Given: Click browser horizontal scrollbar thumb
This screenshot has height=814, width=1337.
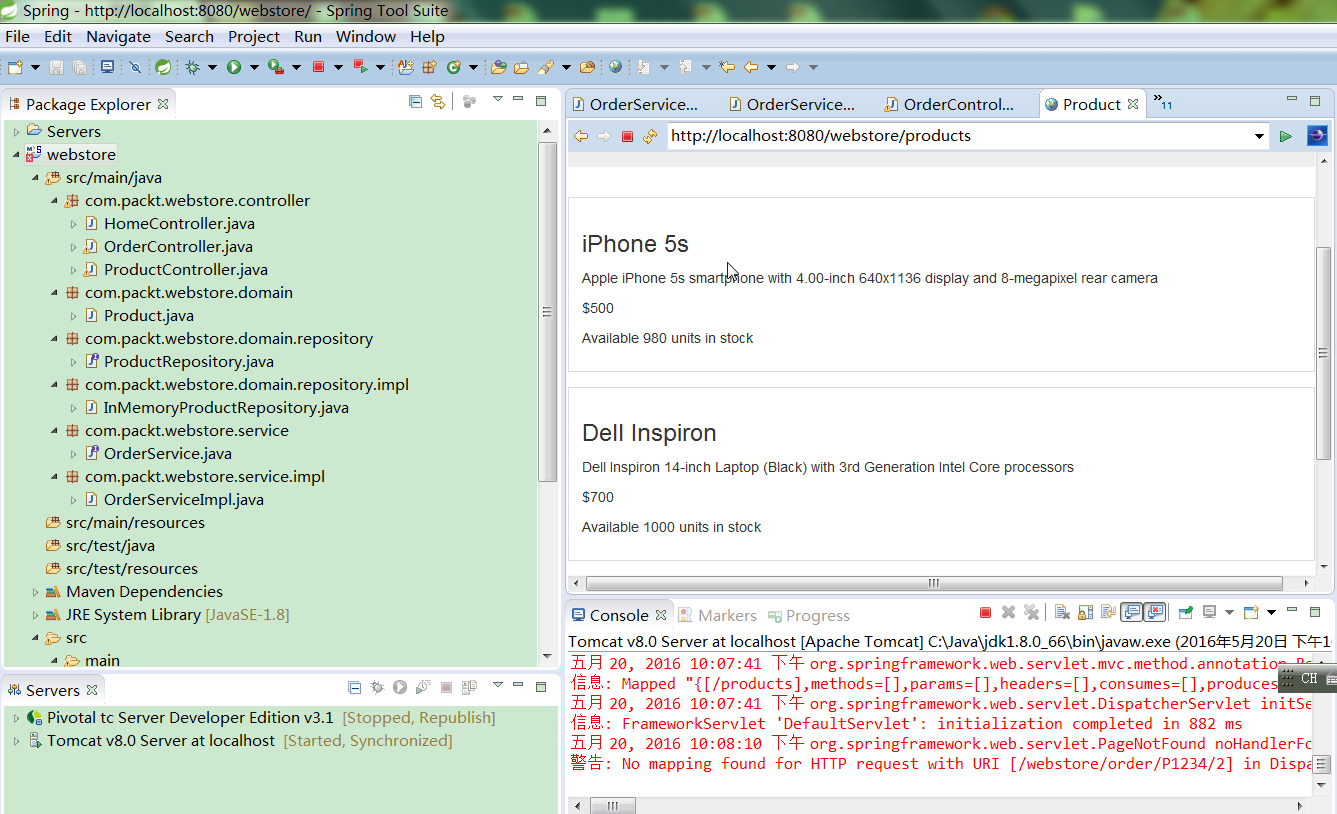Looking at the screenshot, I should 934,583.
